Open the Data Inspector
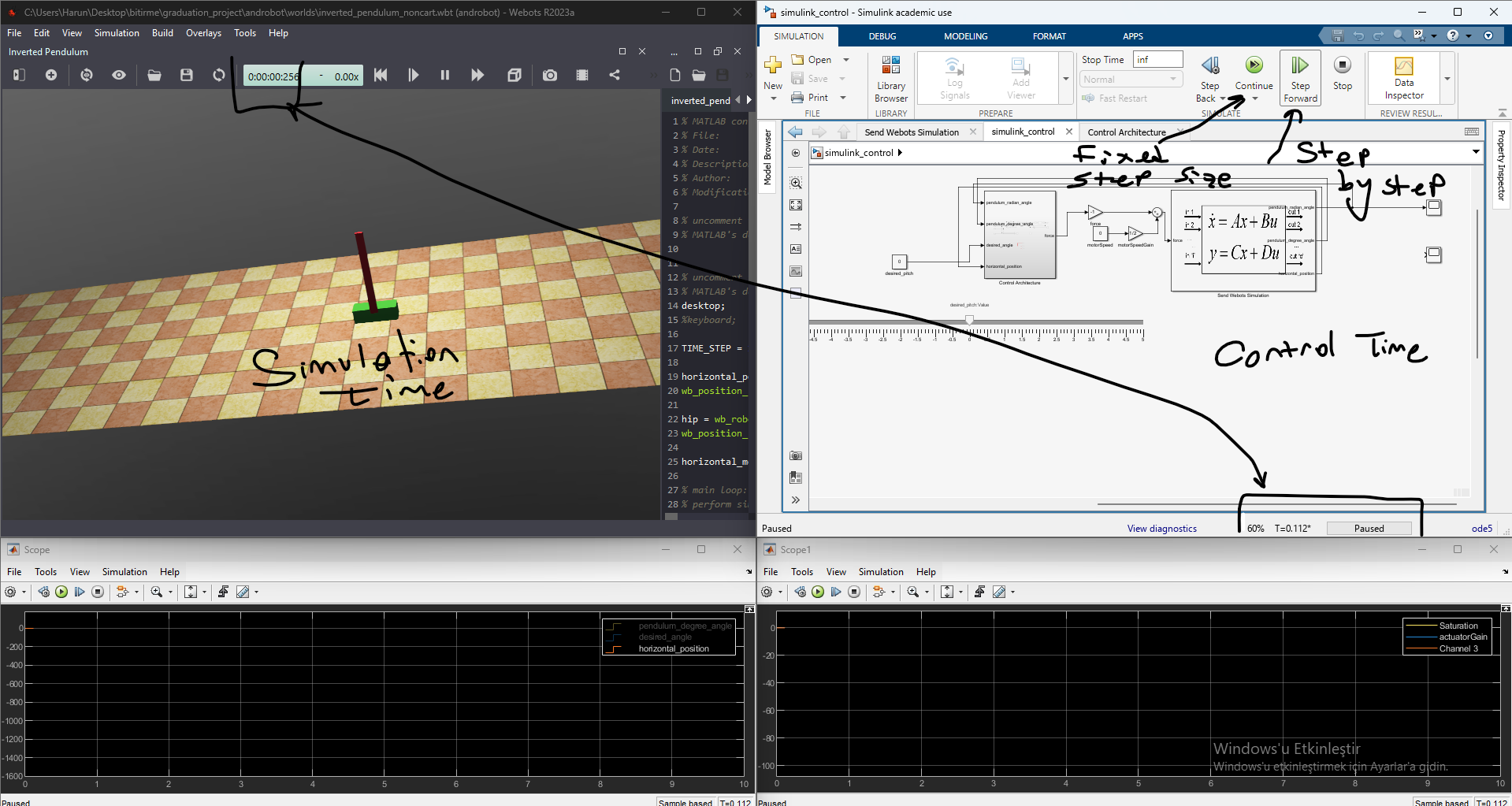 [1404, 79]
